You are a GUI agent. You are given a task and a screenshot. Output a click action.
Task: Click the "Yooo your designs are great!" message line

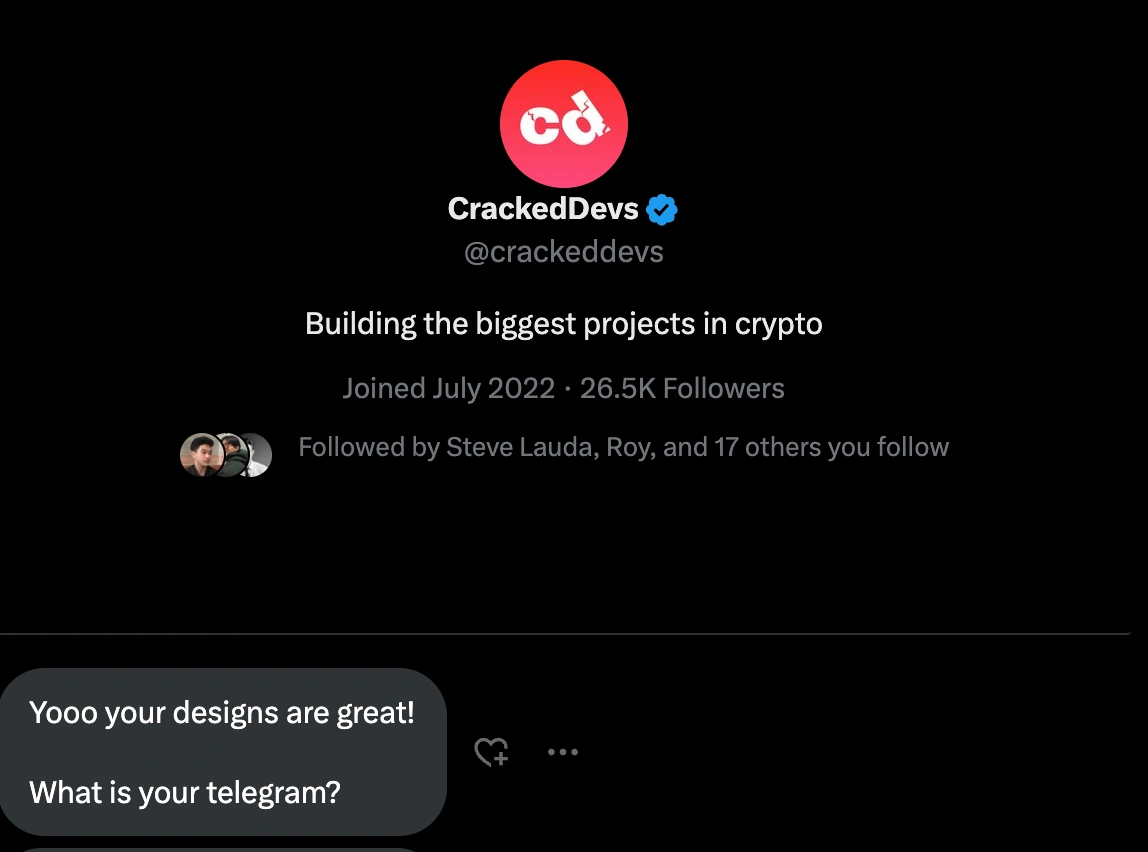point(221,713)
